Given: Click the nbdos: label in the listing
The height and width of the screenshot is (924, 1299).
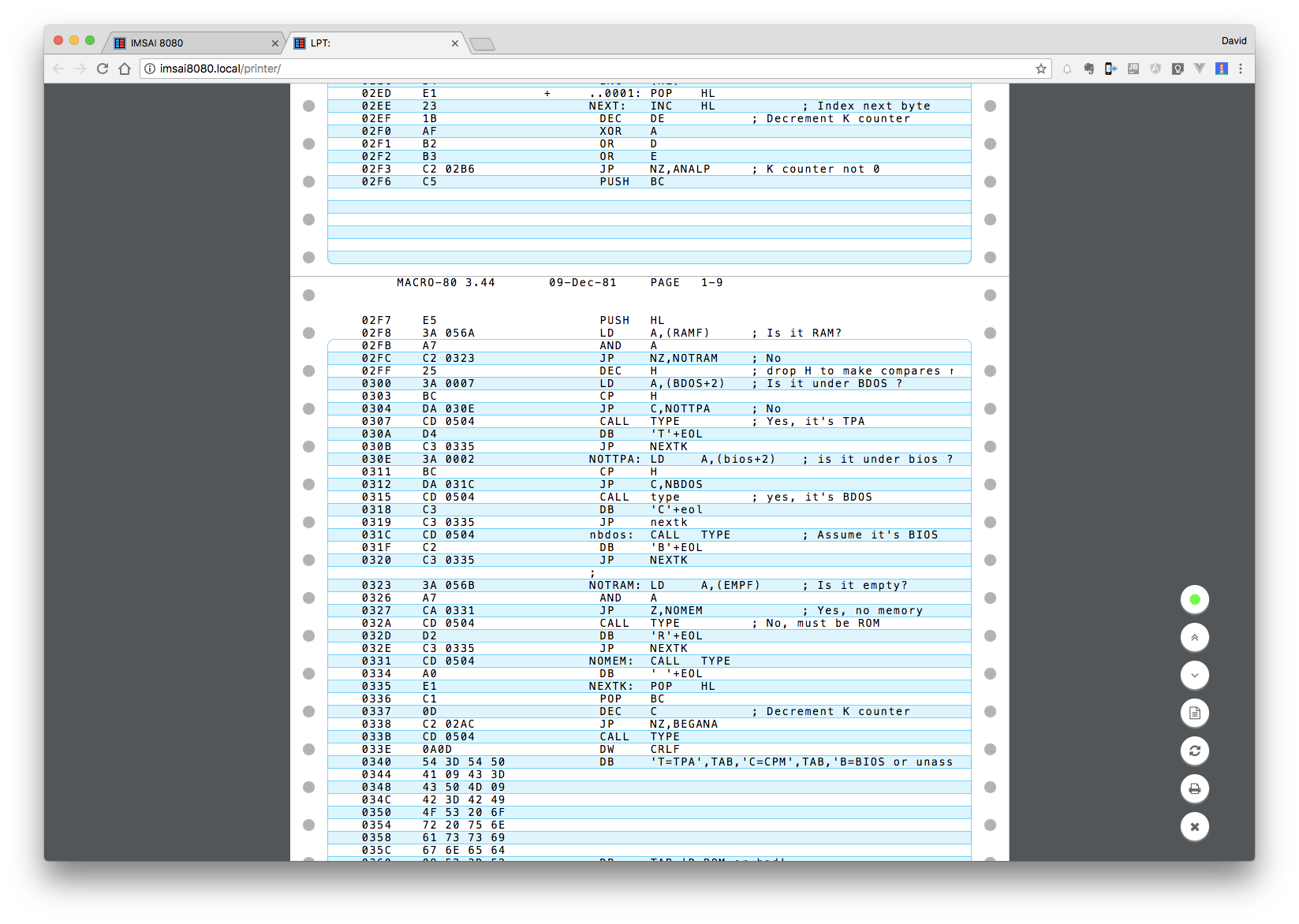Looking at the screenshot, I should coord(610,535).
